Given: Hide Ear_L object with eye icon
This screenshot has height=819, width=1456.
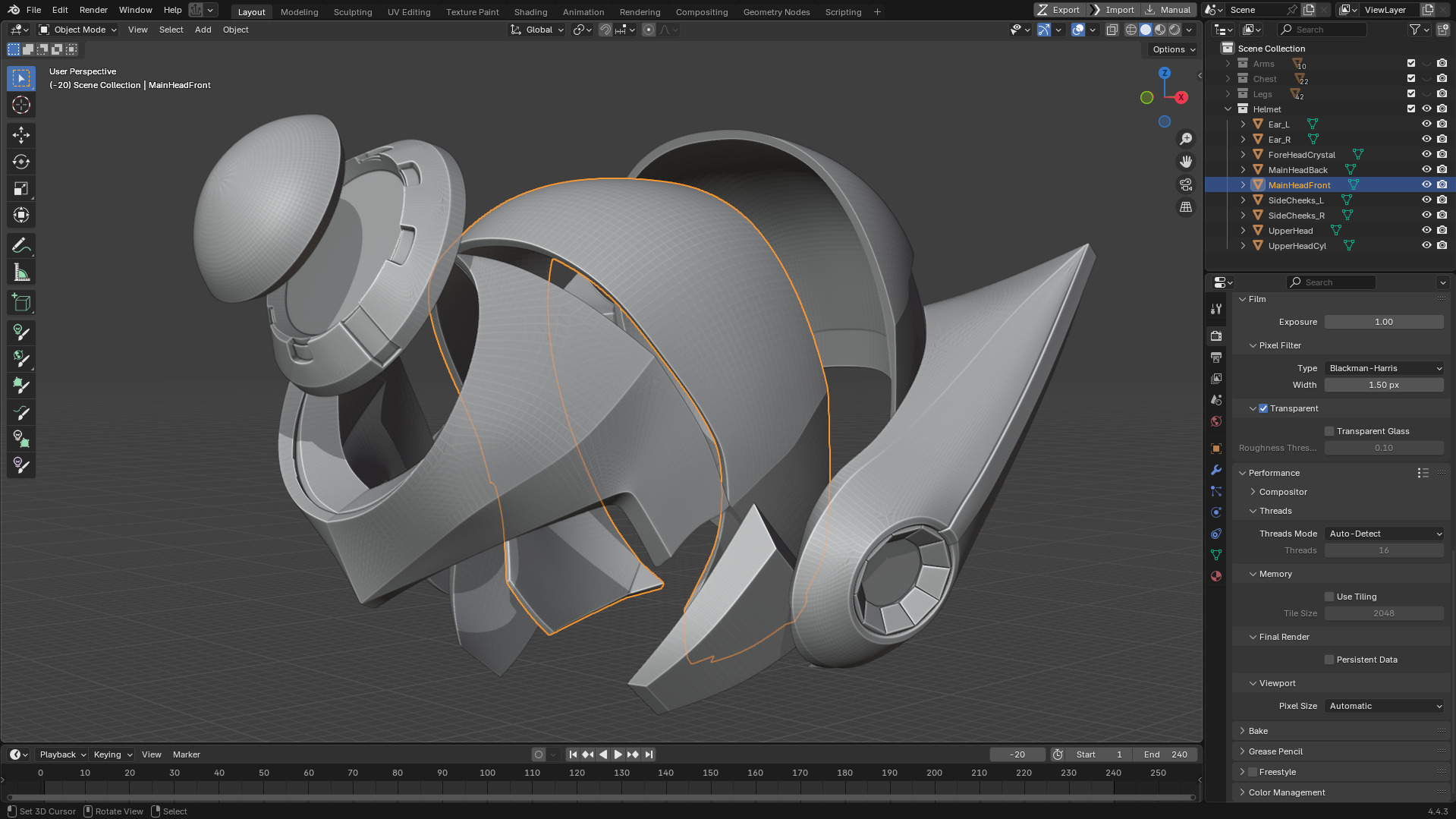Looking at the screenshot, I should pos(1426,124).
